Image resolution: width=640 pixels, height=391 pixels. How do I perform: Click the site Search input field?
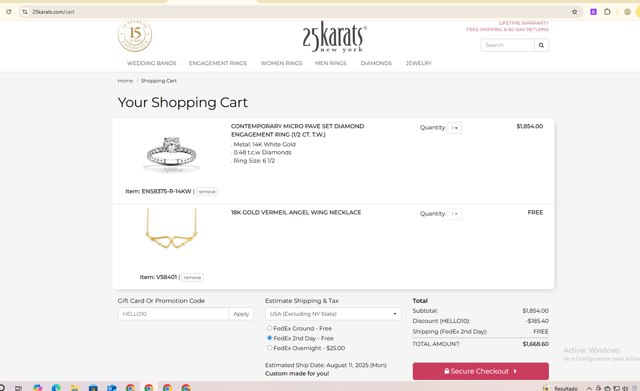(507, 45)
